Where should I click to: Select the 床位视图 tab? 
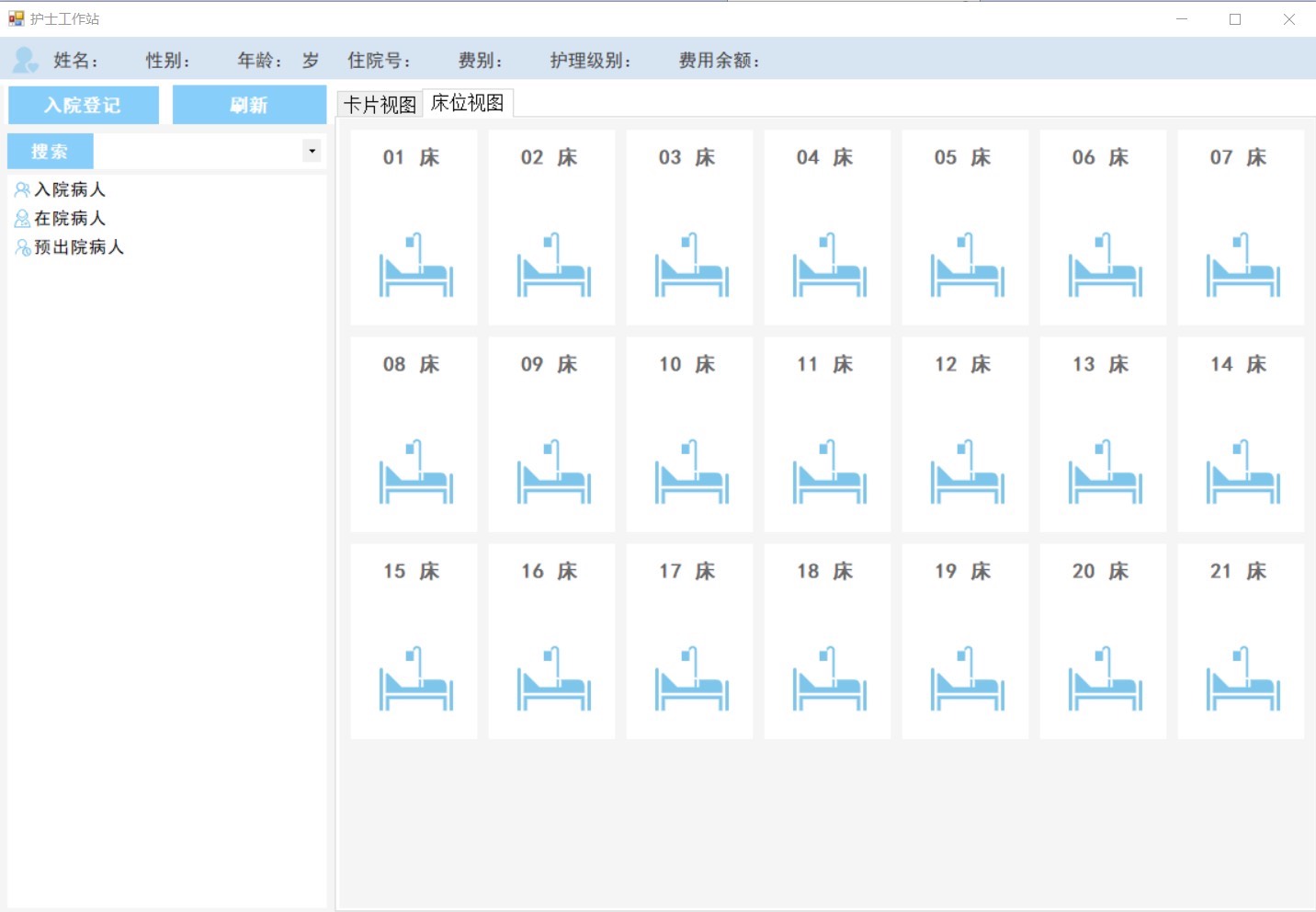point(468,103)
